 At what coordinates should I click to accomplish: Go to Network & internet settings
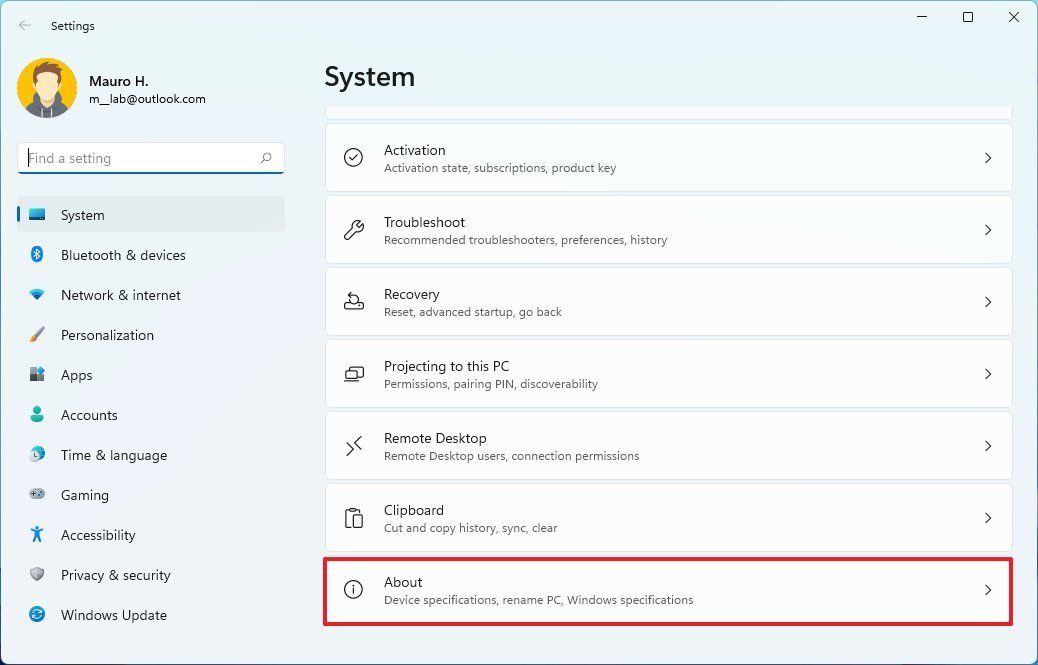(120, 295)
